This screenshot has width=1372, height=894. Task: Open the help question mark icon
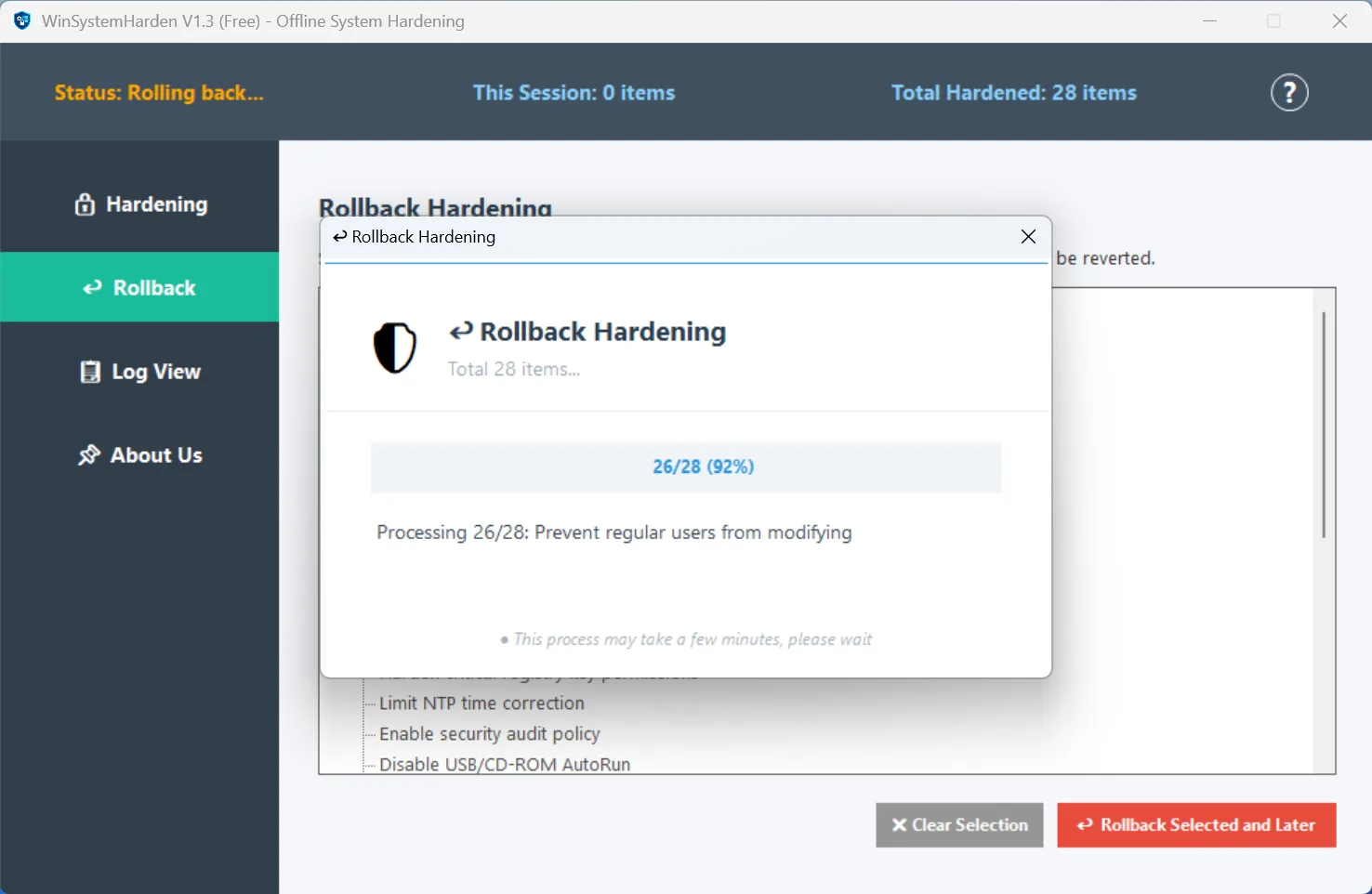(1289, 92)
